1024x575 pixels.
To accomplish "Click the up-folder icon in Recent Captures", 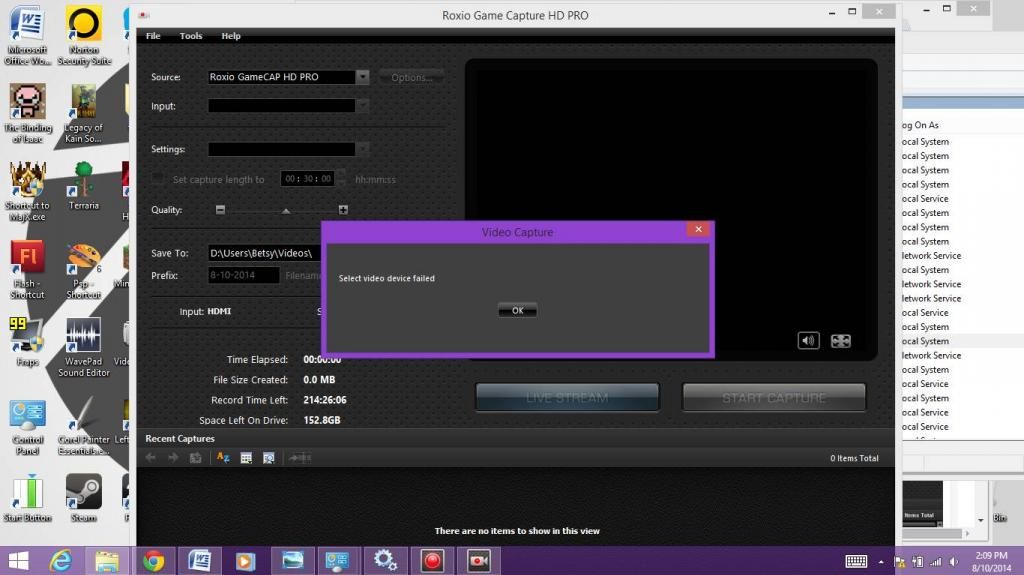I will click(195, 458).
